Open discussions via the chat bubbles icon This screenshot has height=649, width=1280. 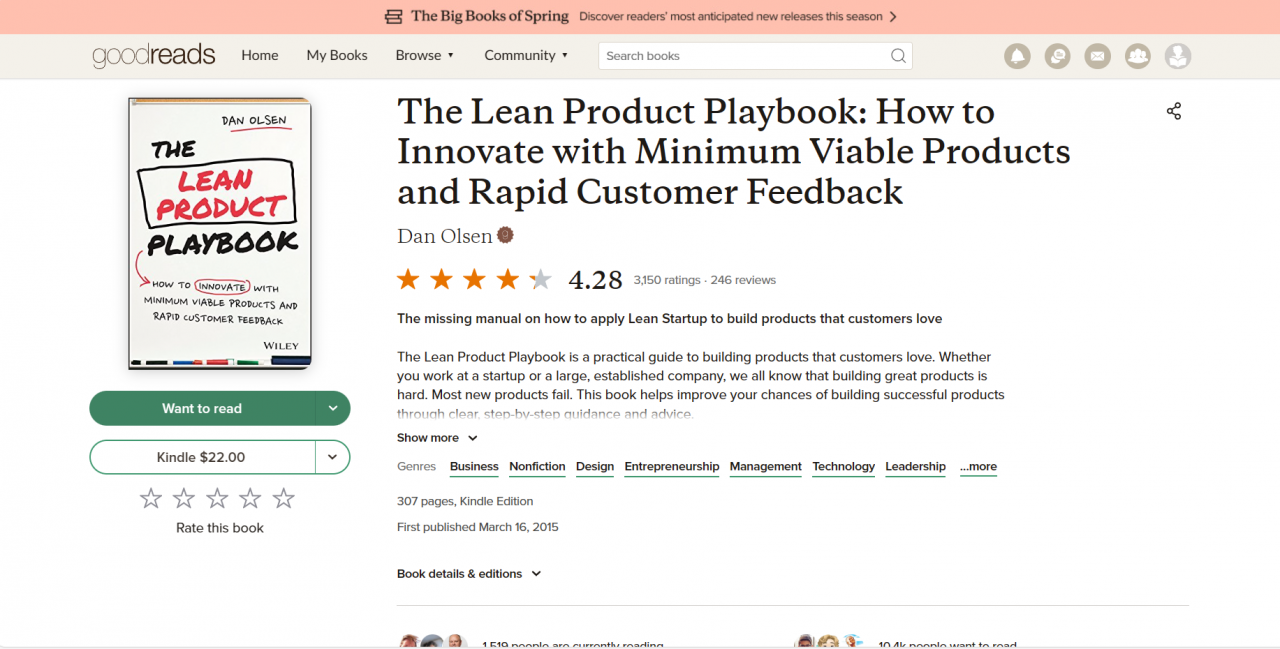1057,56
